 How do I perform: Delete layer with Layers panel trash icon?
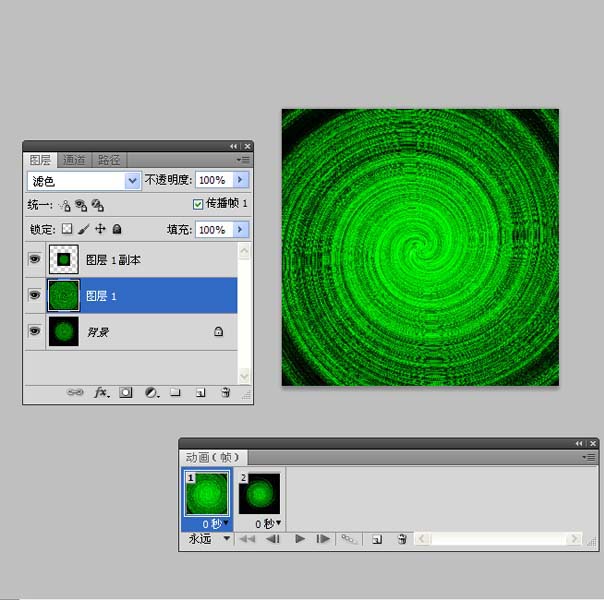[x=226, y=392]
